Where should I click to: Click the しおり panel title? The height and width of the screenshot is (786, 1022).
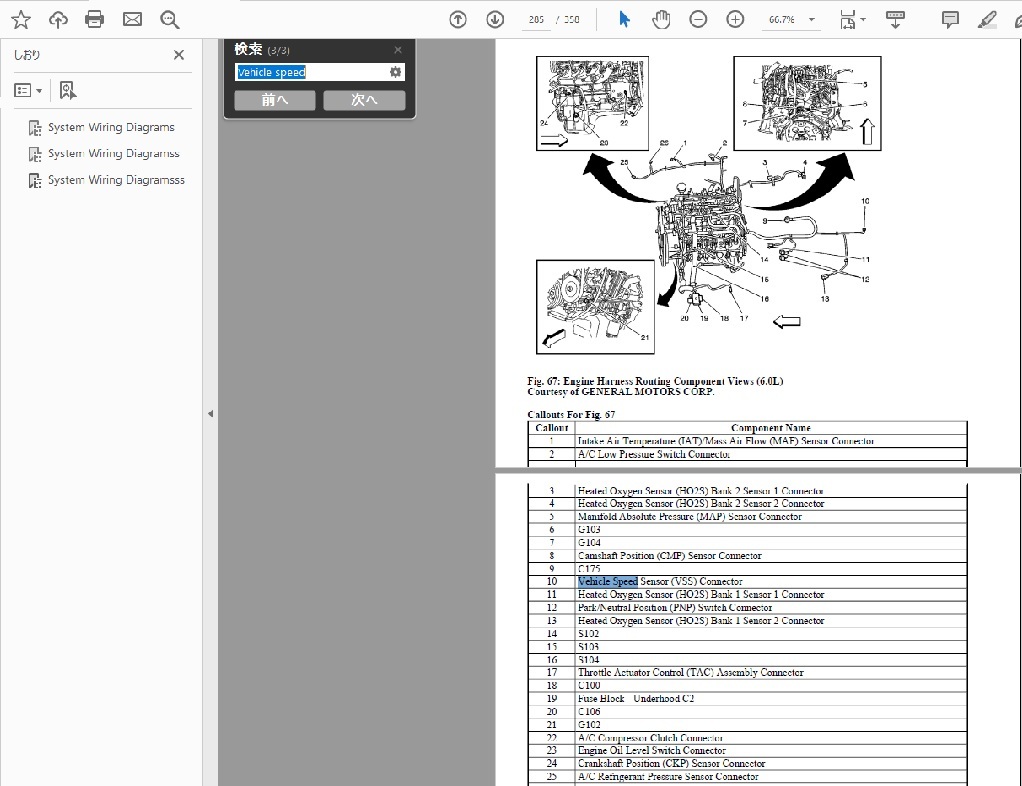pos(27,55)
